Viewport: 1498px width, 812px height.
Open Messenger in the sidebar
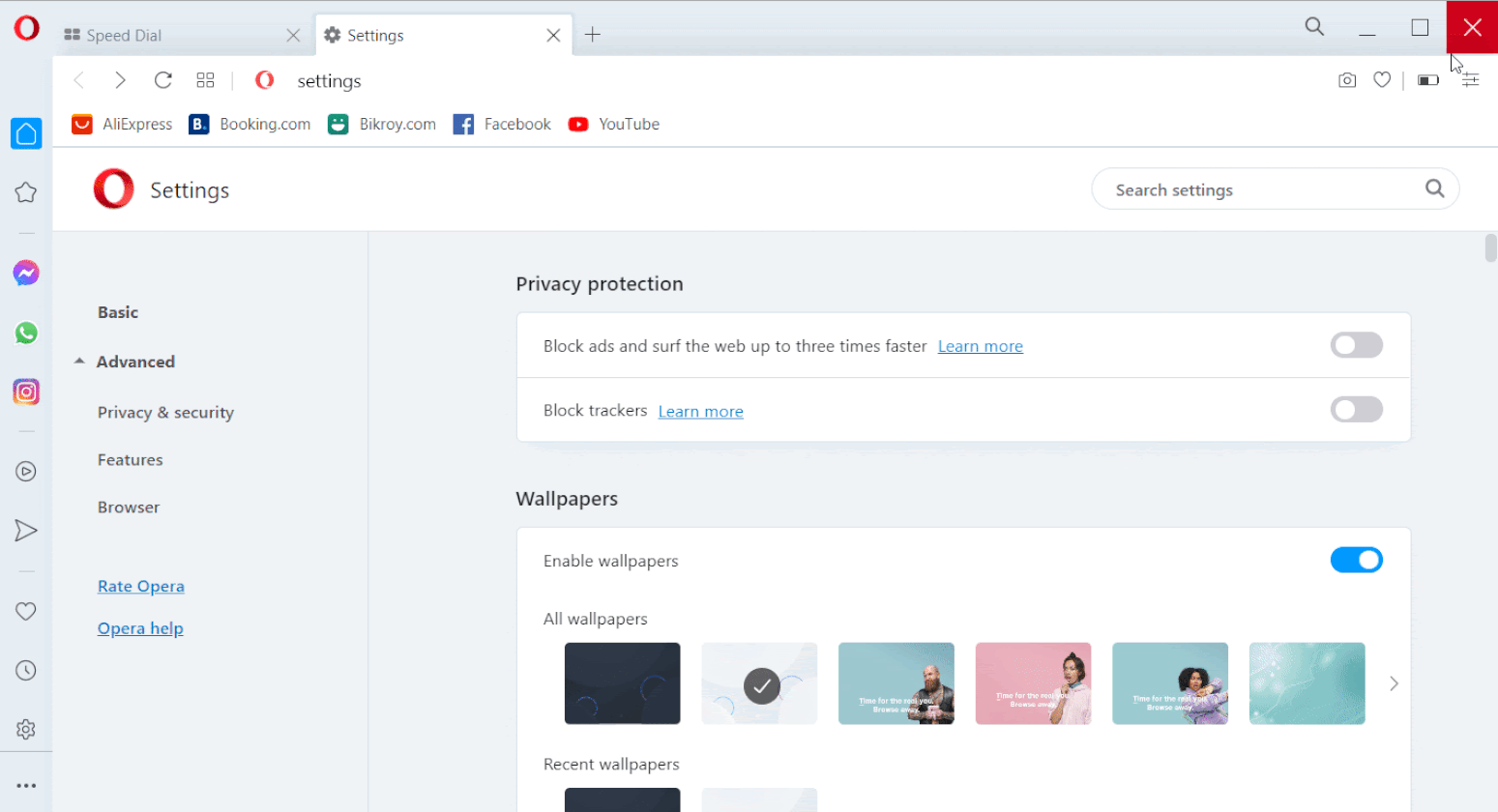[26, 274]
